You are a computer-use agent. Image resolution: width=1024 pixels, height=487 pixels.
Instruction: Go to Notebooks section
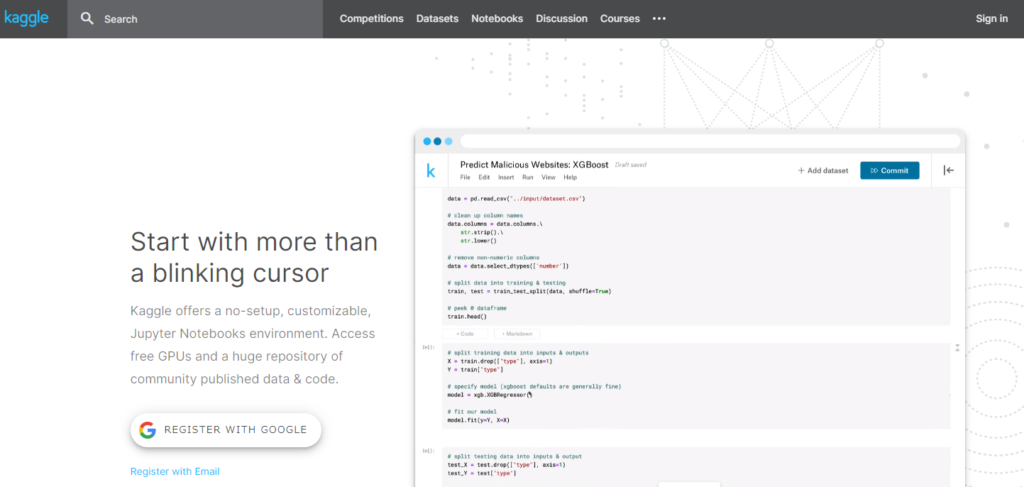tap(497, 18)
